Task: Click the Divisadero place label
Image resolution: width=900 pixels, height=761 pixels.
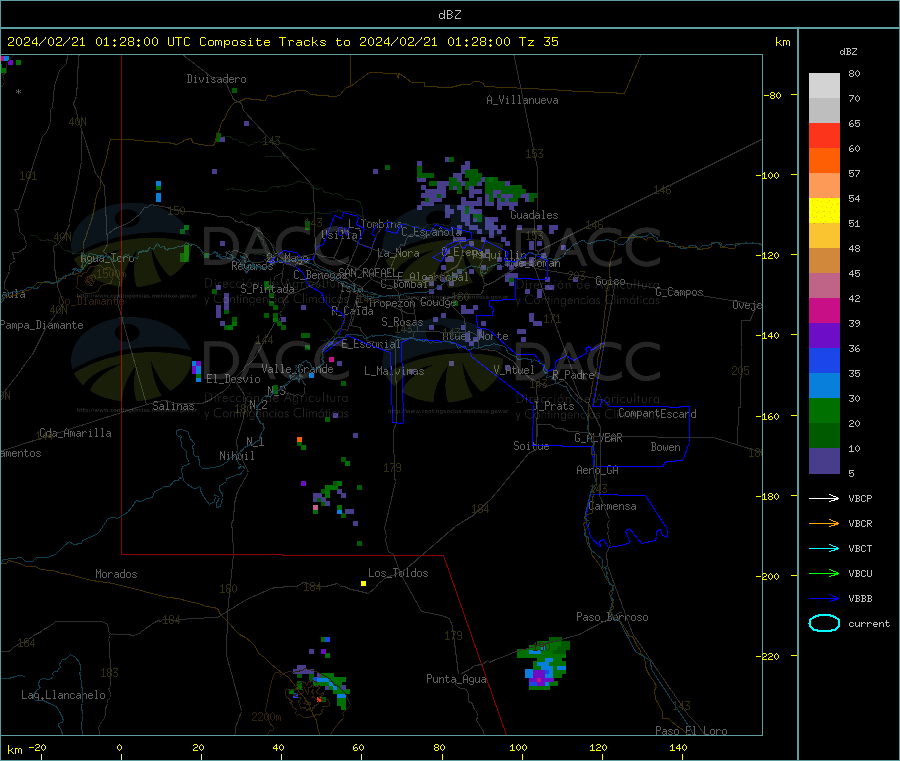Action: pos(216,79)
